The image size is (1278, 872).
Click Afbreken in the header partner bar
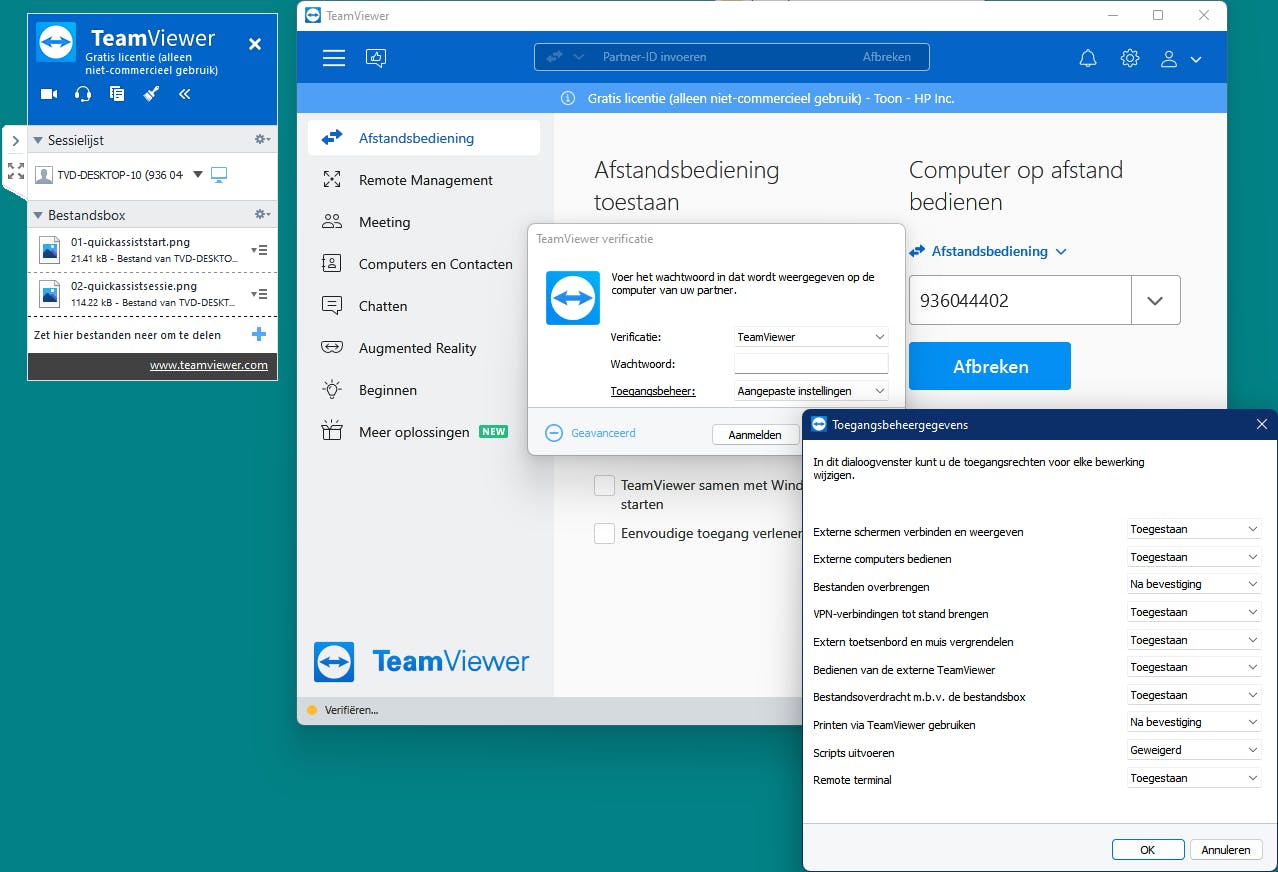click(887, 57)
